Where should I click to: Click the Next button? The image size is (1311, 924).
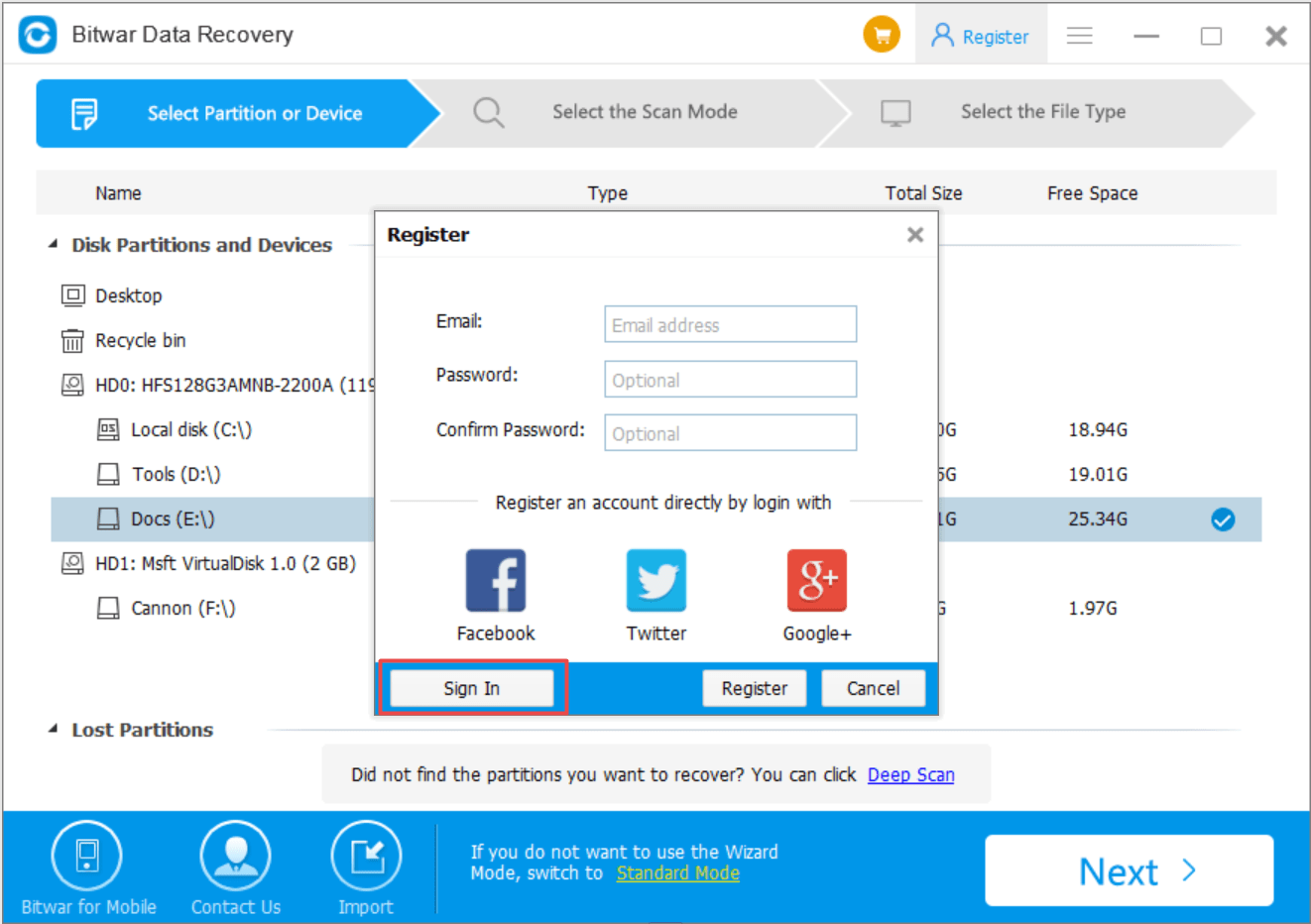pos(1130,870)
